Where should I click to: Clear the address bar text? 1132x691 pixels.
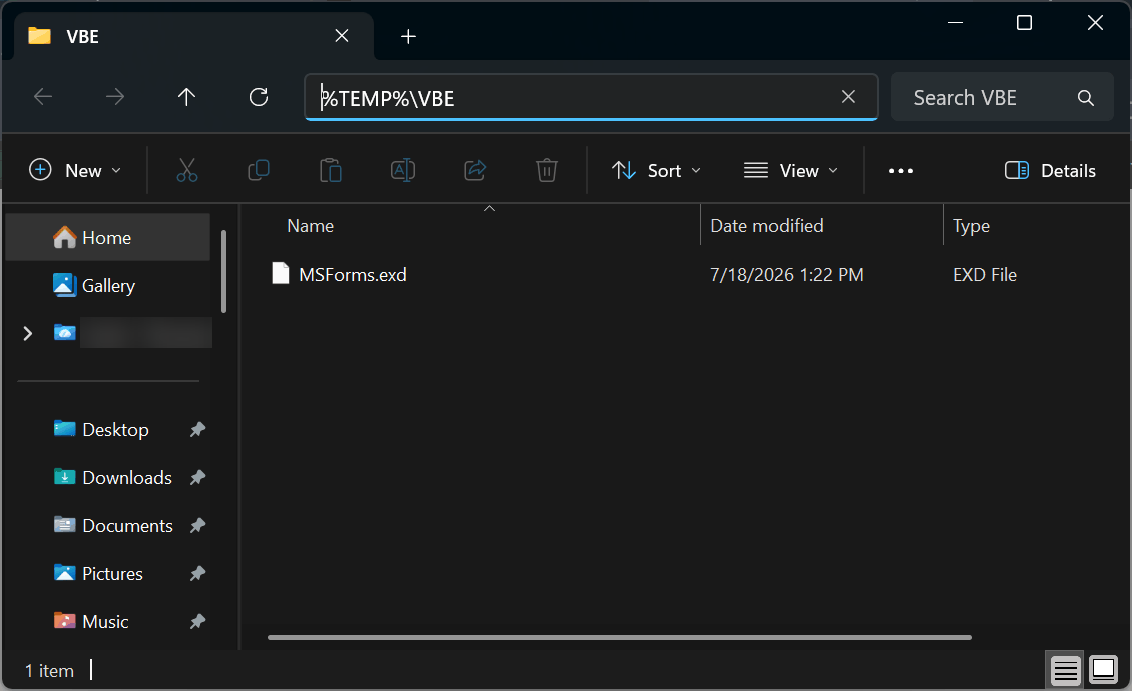click(848, 97)
